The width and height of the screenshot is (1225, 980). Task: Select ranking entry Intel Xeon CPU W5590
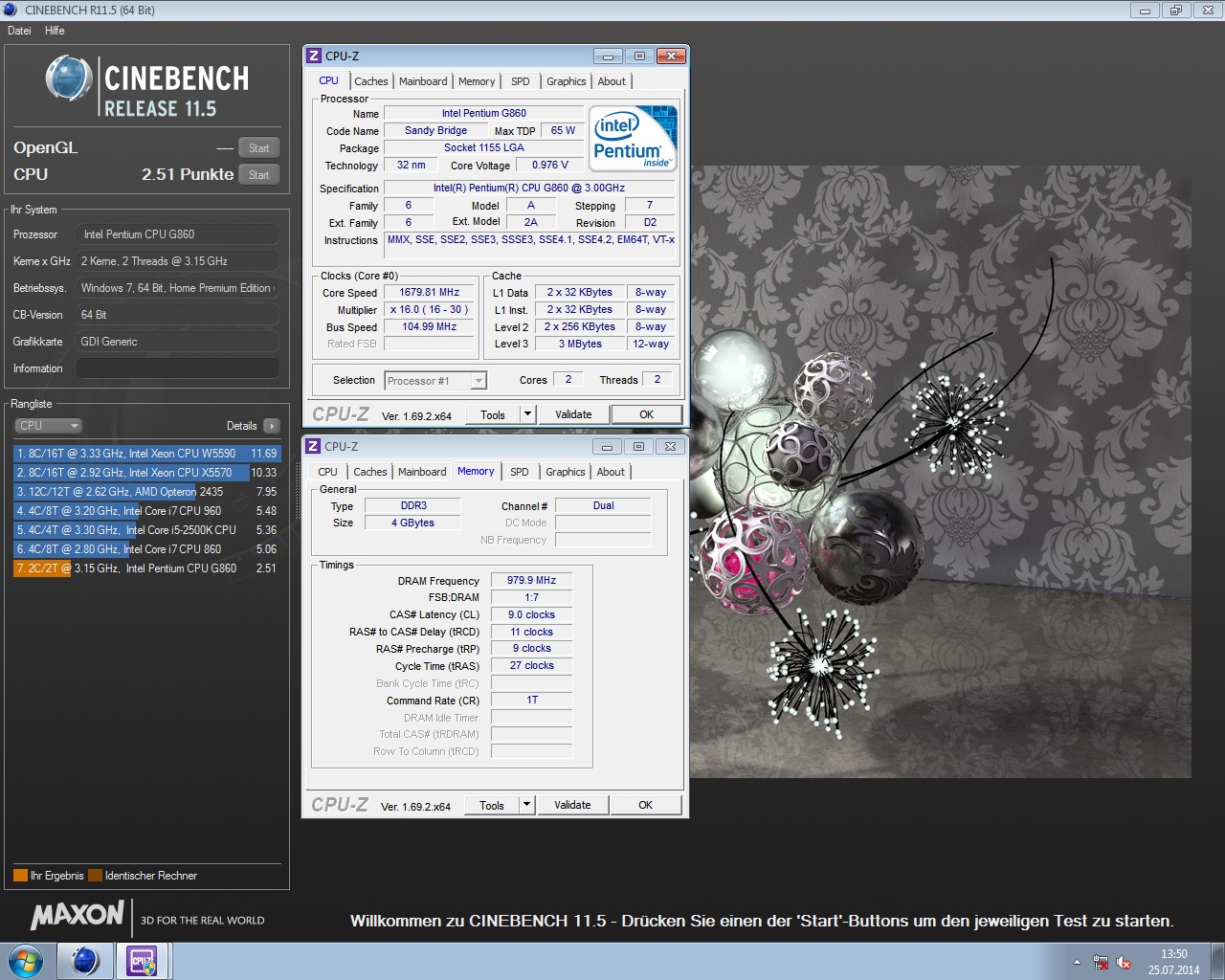[x=147, y=454]
